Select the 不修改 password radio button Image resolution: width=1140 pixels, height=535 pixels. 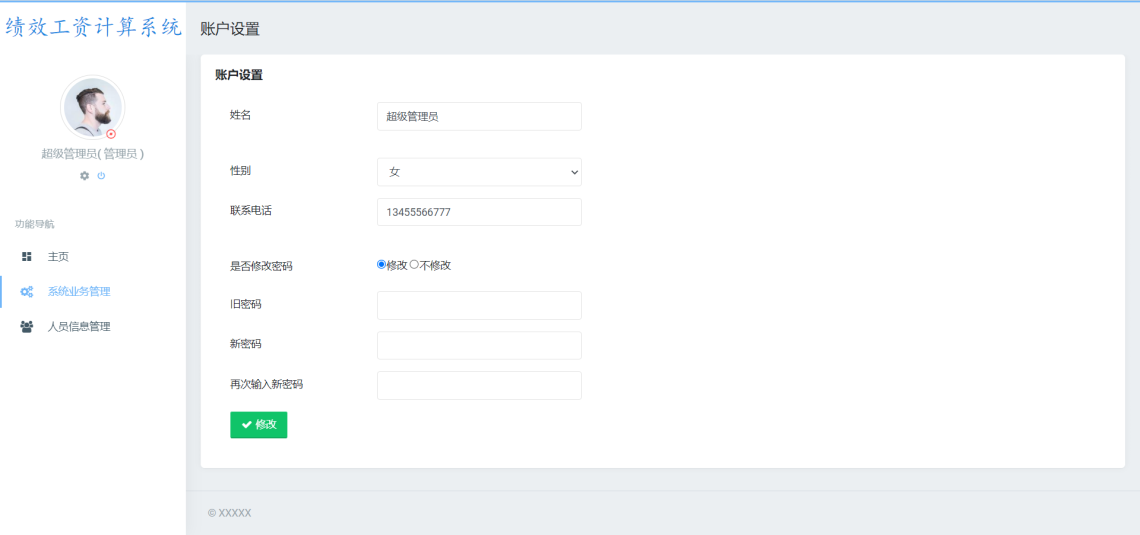pyautogui.click(x=414, y=265)
